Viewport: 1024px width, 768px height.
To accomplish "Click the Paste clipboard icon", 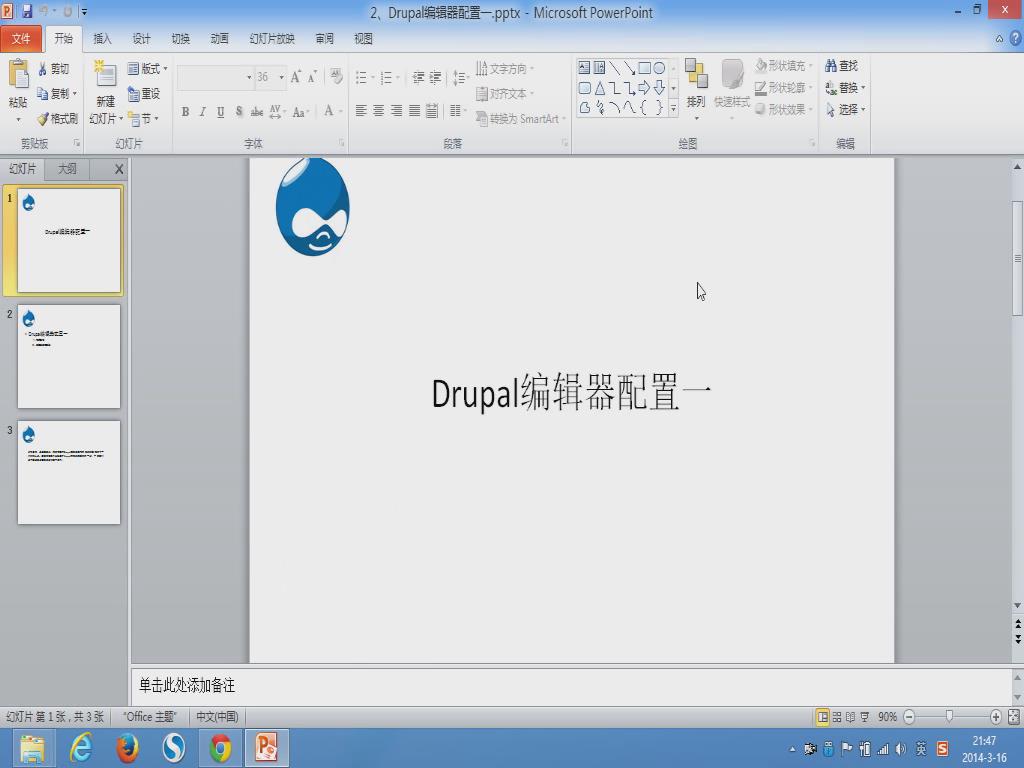I will tap(18, 74).
